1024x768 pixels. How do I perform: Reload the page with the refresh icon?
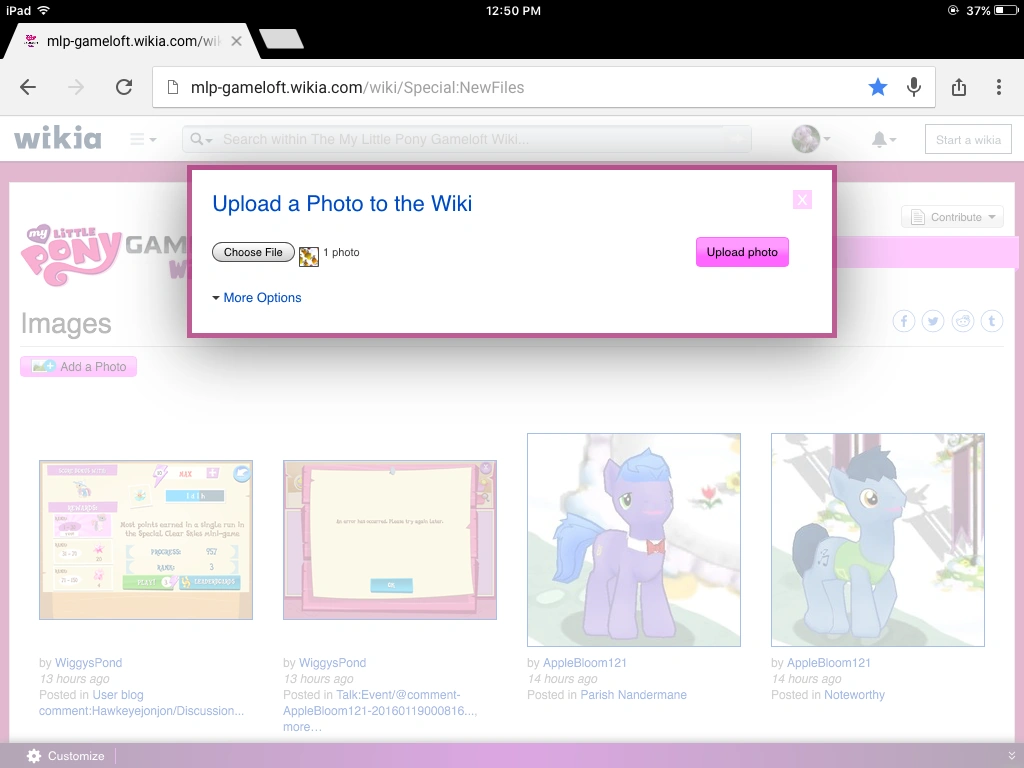pyautogui.click(x=124, y=87)
